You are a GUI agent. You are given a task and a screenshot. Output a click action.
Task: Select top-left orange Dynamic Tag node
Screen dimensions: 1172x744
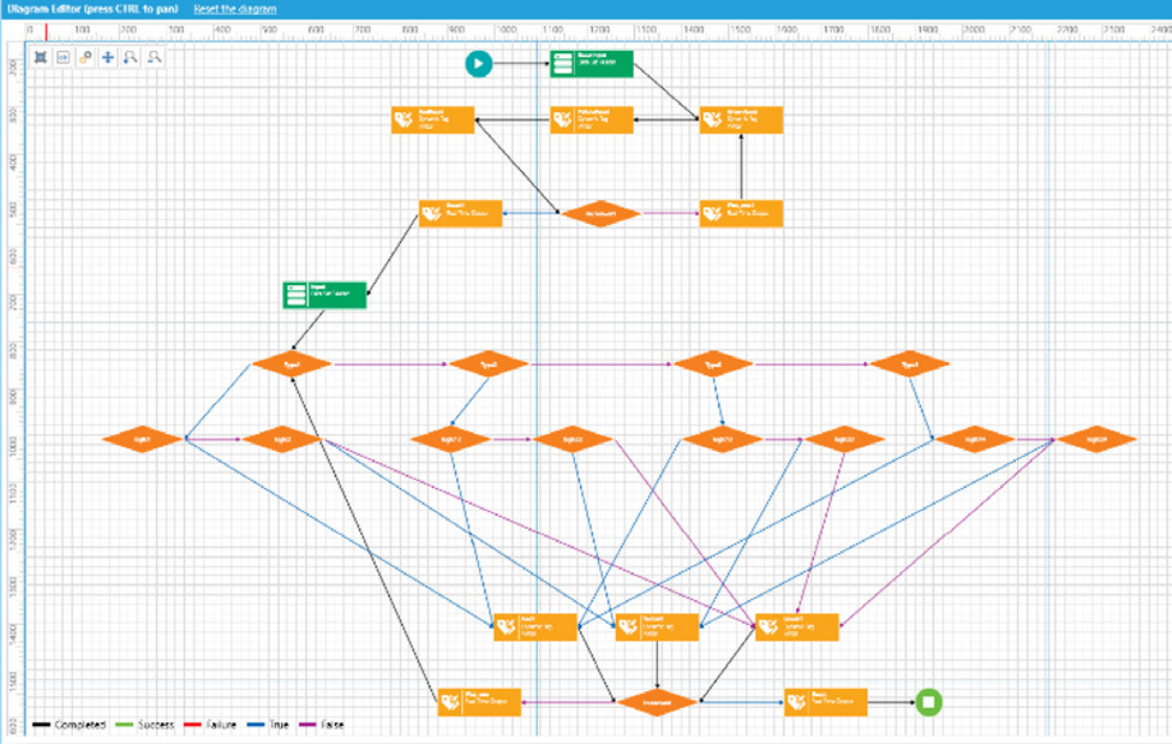(x=432, y=120)
